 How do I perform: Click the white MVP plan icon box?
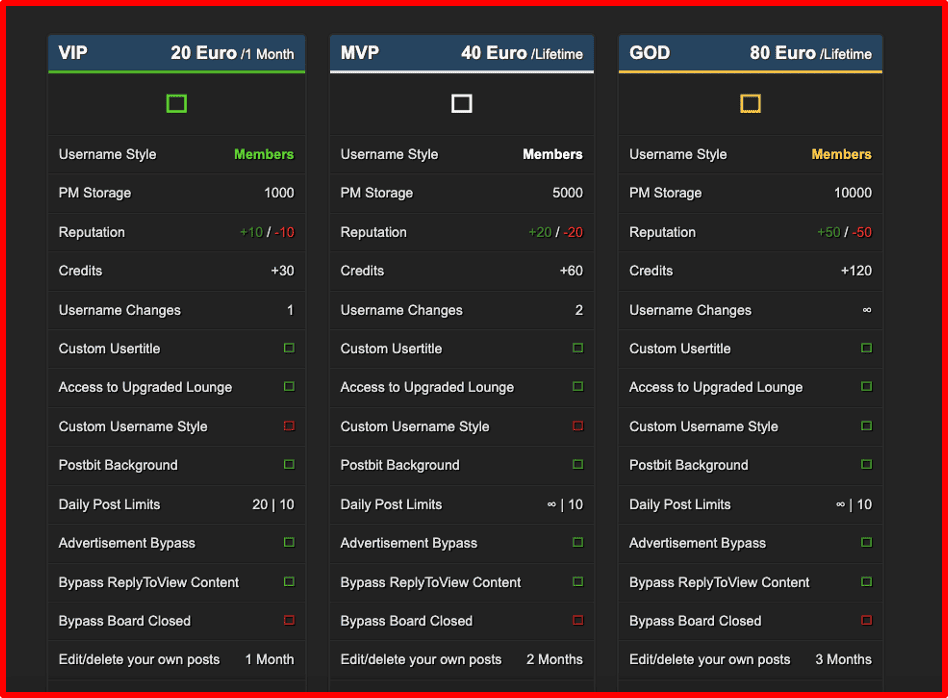point(461,103)
